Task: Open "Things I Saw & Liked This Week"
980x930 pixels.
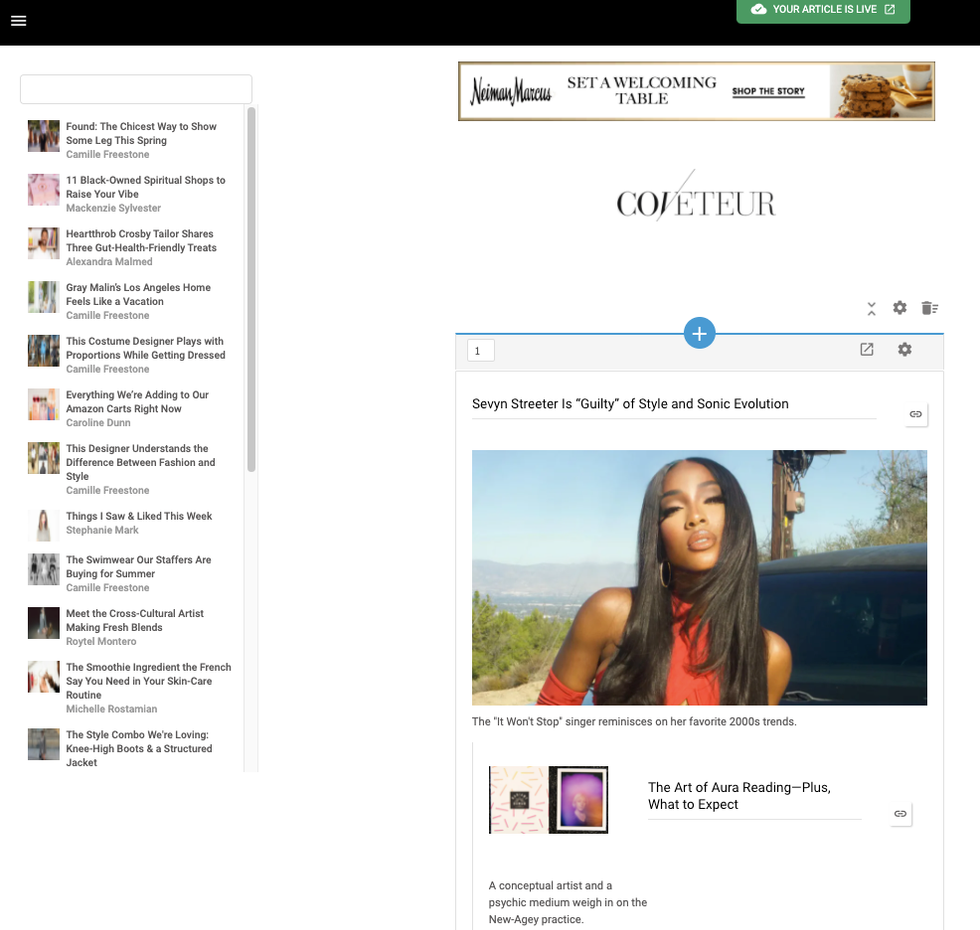Action: pyautogui.click(x=139, y=517)
